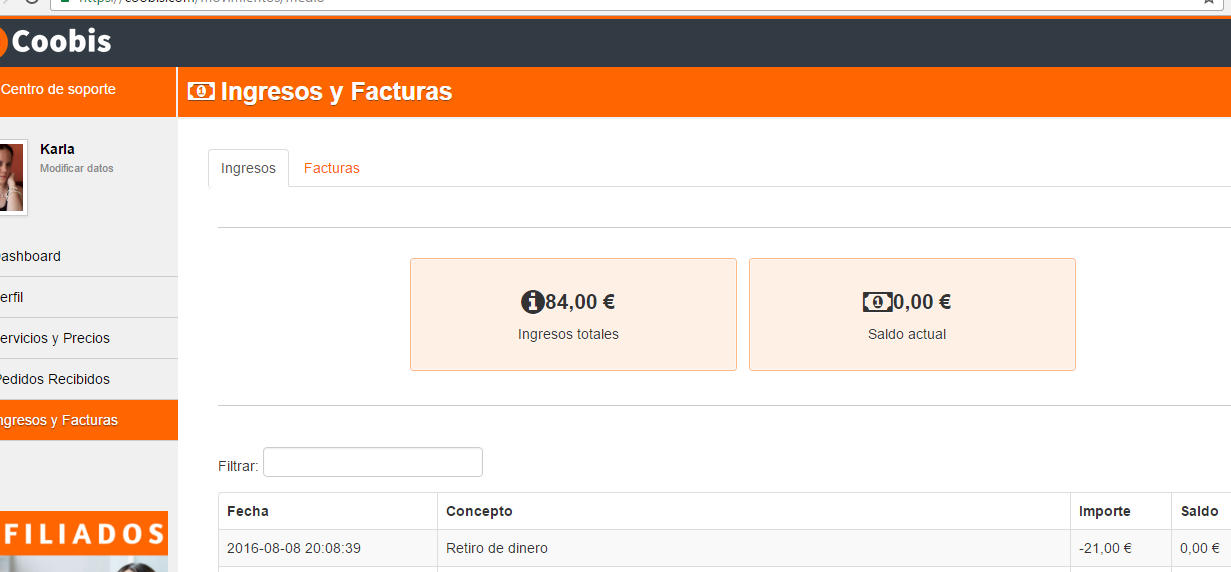Click Modificar datos link
Screen dimensions: 1231x572
[x=76, y=168]
